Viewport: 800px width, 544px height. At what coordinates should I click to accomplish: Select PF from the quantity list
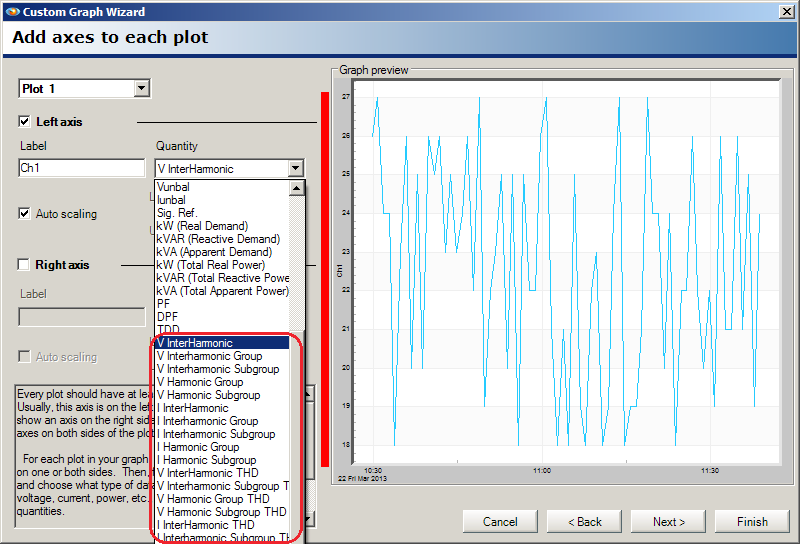(222, 304)
